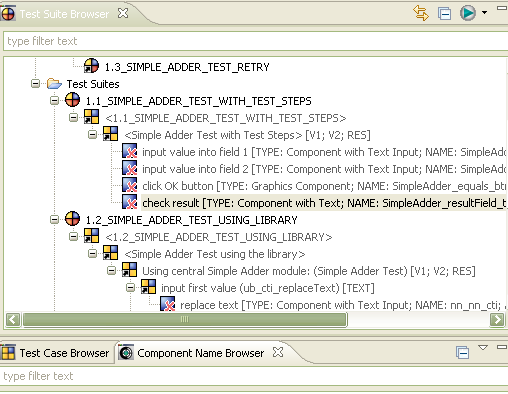Click the horizontal scrollbar thumb

point(185,319)
